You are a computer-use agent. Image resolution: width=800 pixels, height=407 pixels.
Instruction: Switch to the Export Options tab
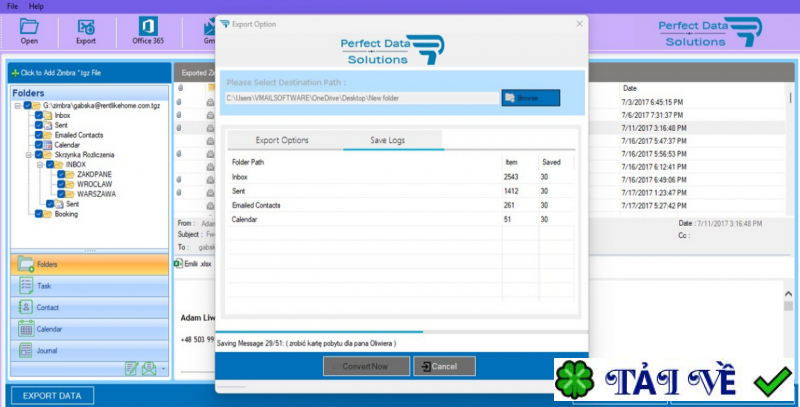click(282, 140)
